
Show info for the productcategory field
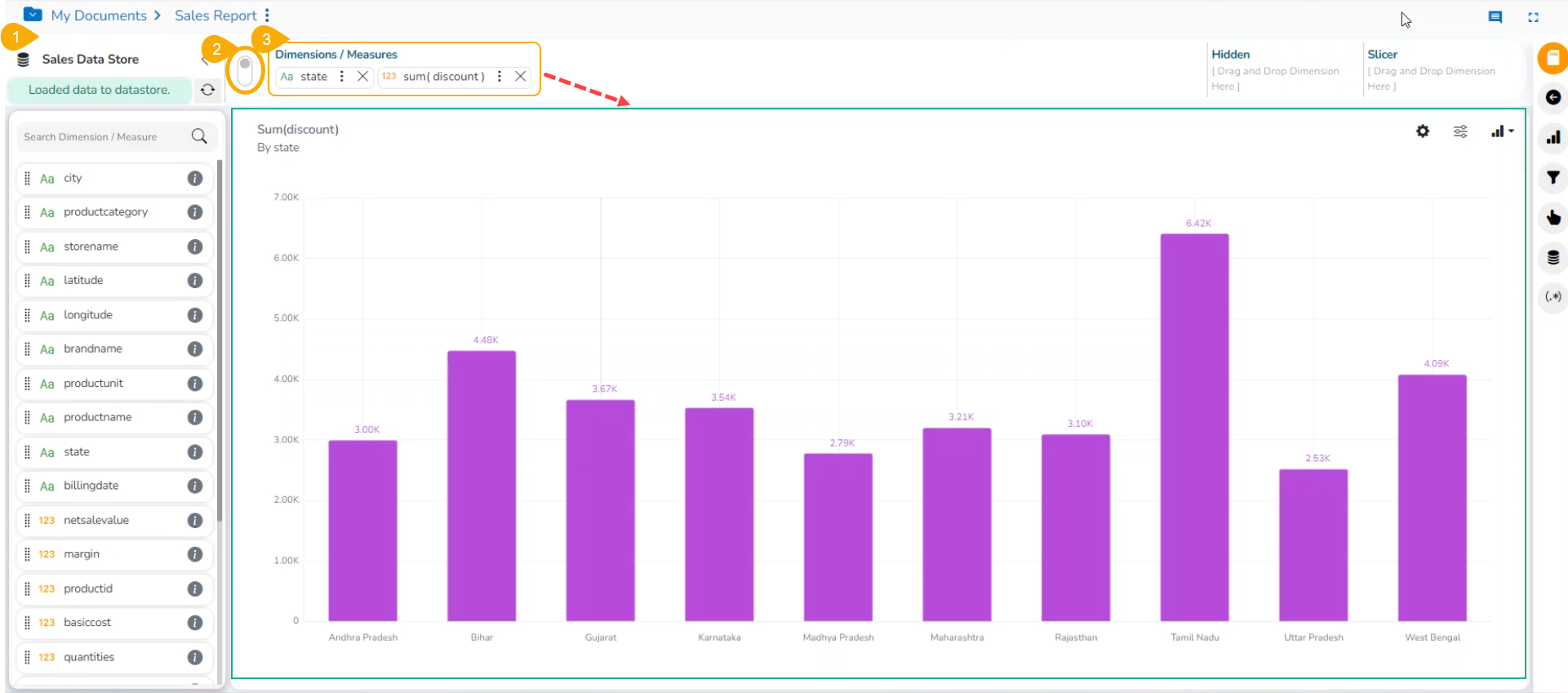pos(195,212)
